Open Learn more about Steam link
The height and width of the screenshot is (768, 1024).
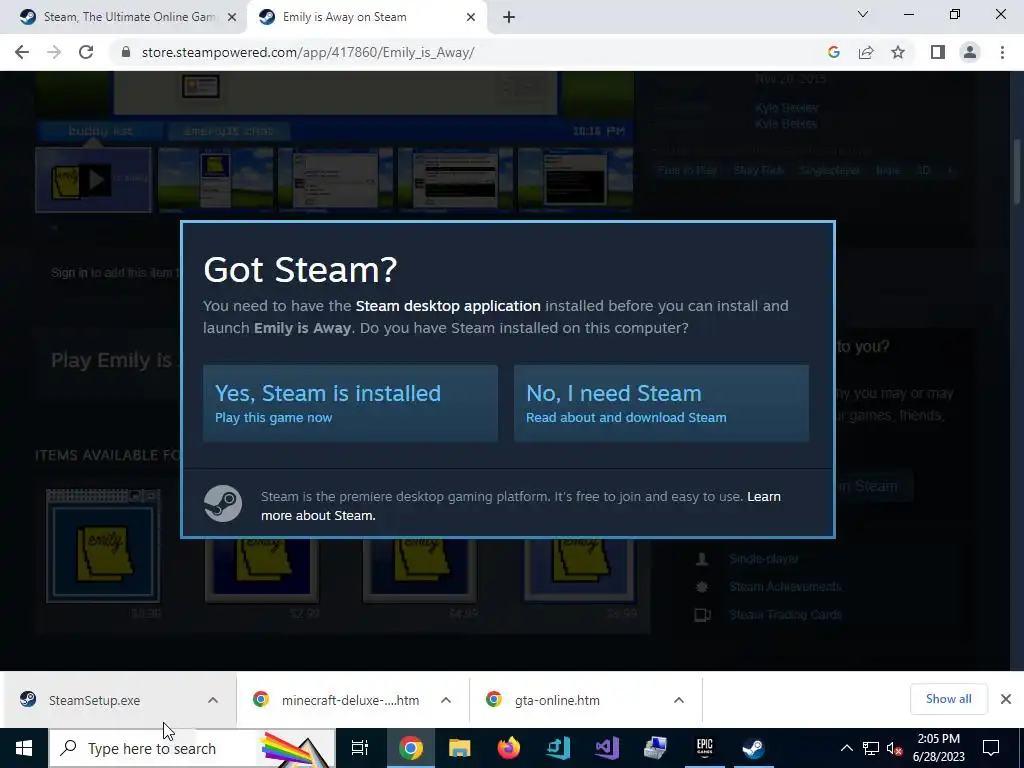click(x=520, y=506)
